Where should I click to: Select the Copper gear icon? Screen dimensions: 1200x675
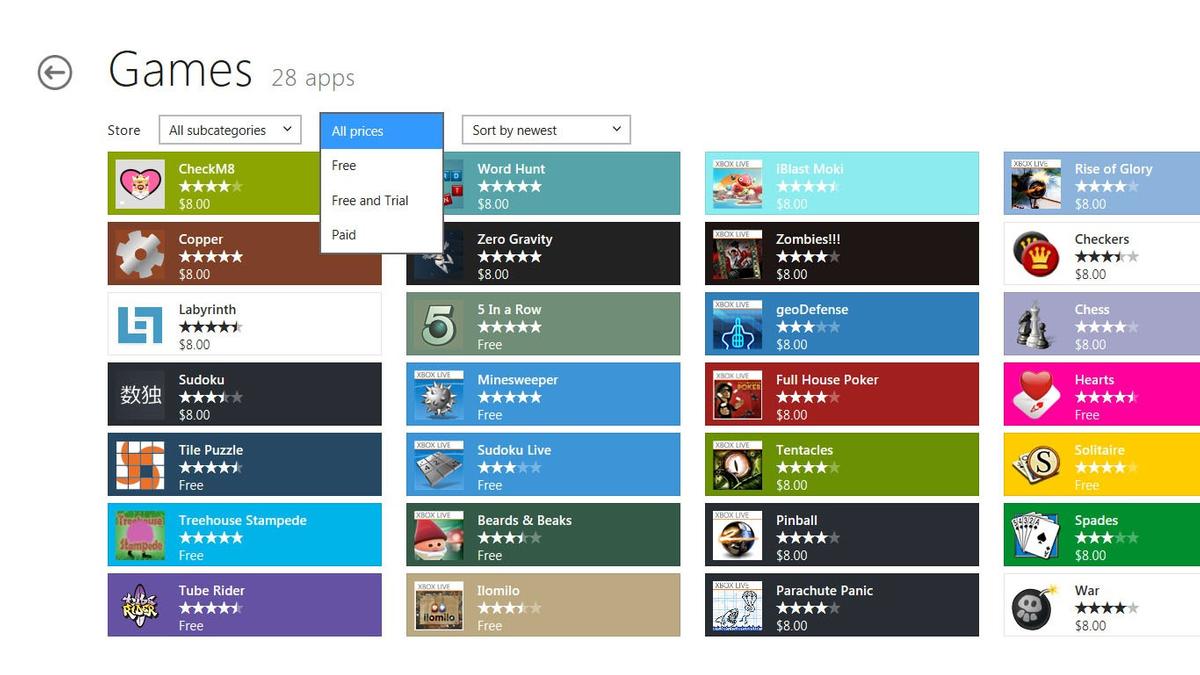(140, 254)
